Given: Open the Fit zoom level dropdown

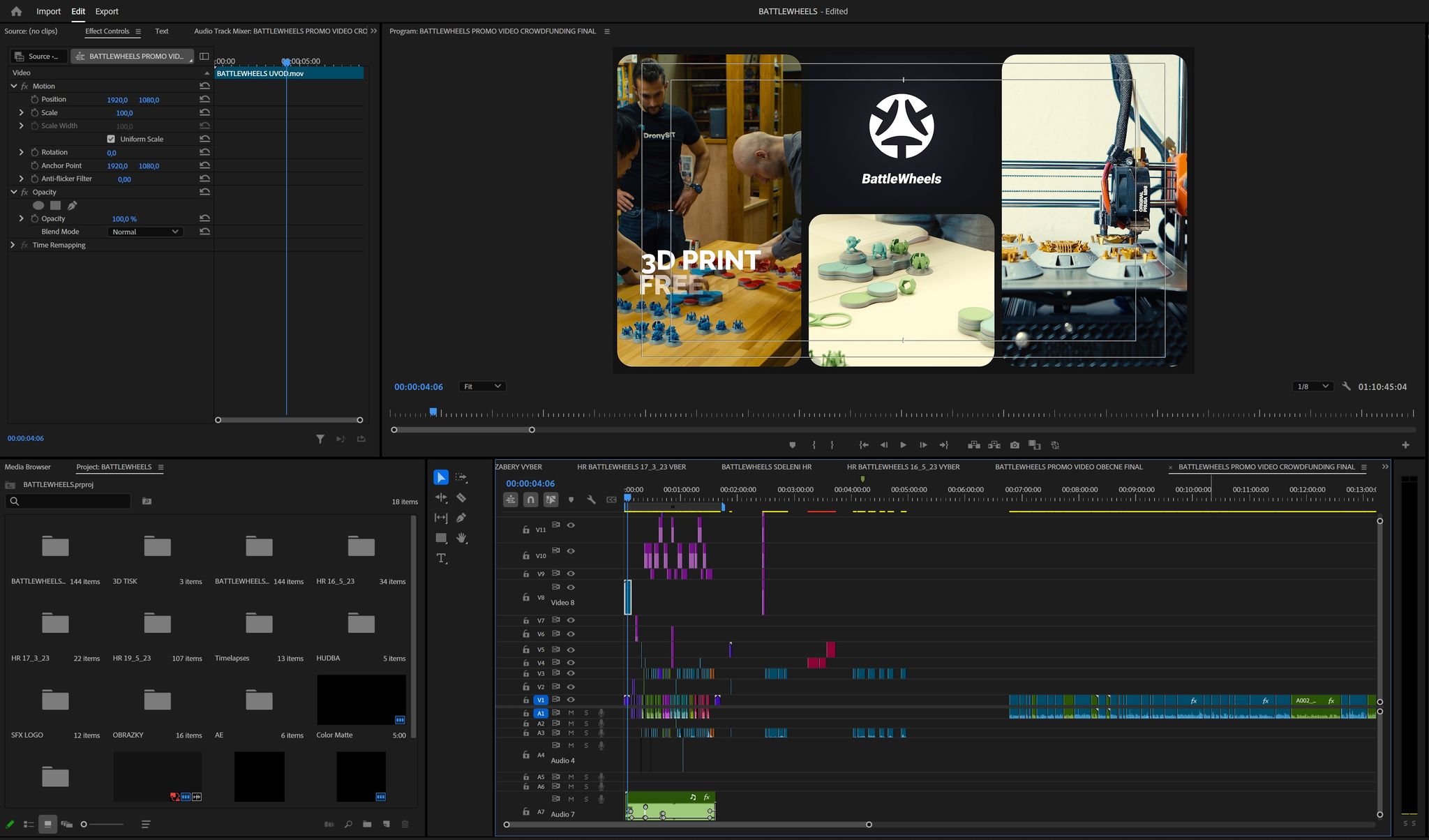Looking at the screenshot, I should pos(481,387).
